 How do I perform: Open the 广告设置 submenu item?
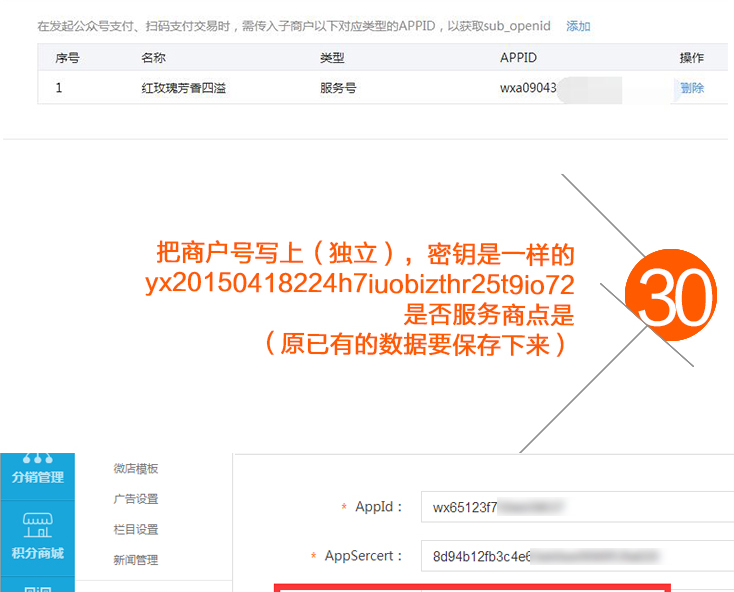point(136,499)
